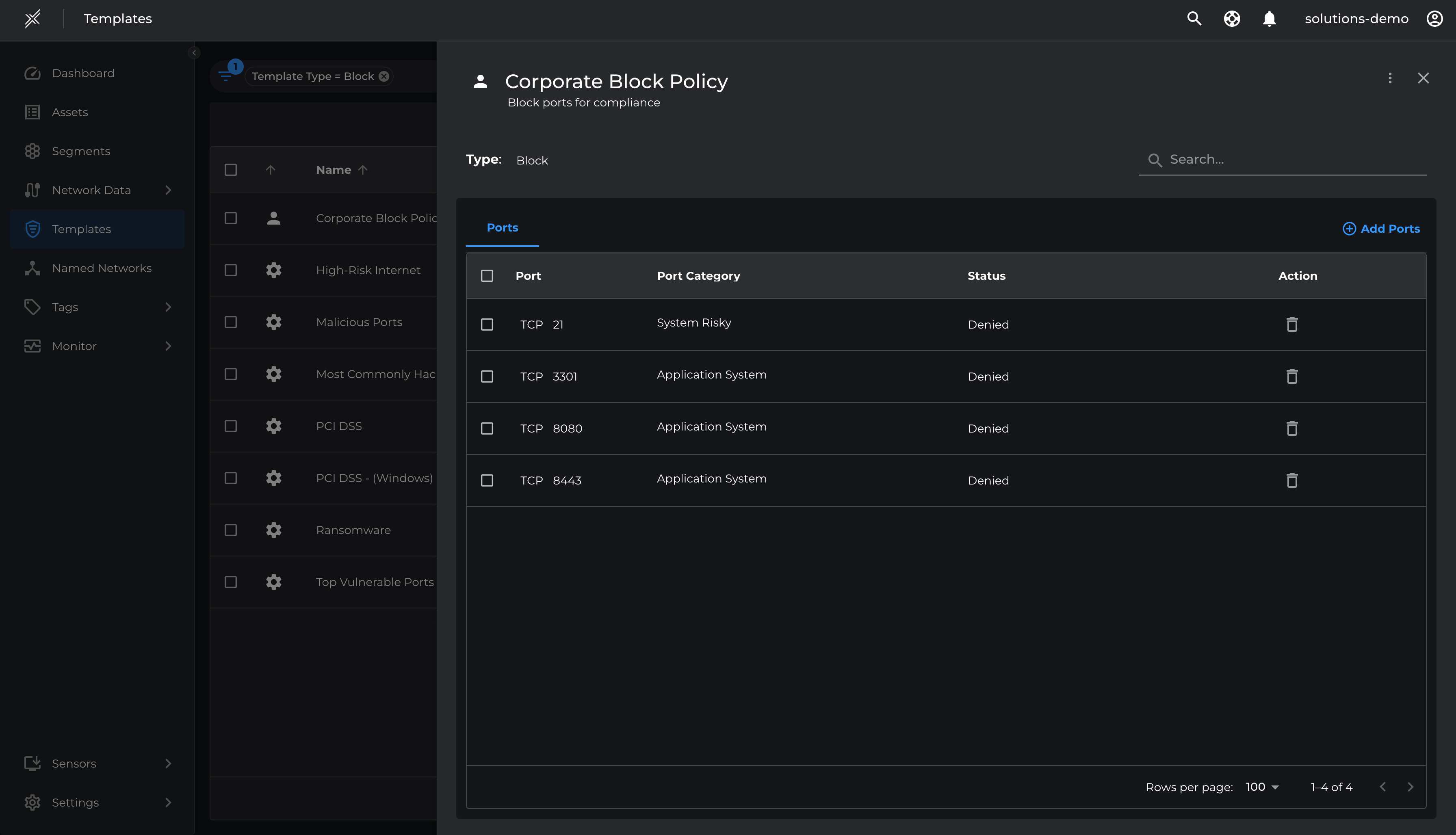Image resolution: width=1456 pixels, height=835 pixels.
Task: Remove the Template Type = Block filter chip
Action: coord(384,76)
